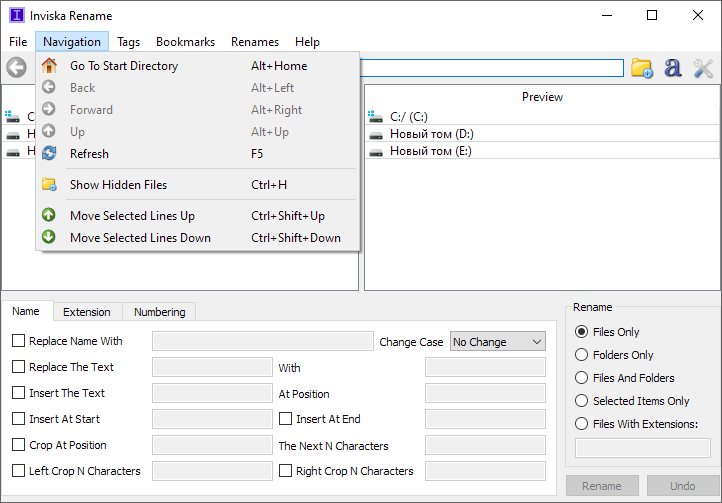Viewport: 722px width, 503px height.
Task: Open the Bookmarks menu
Action: point(185,42)
